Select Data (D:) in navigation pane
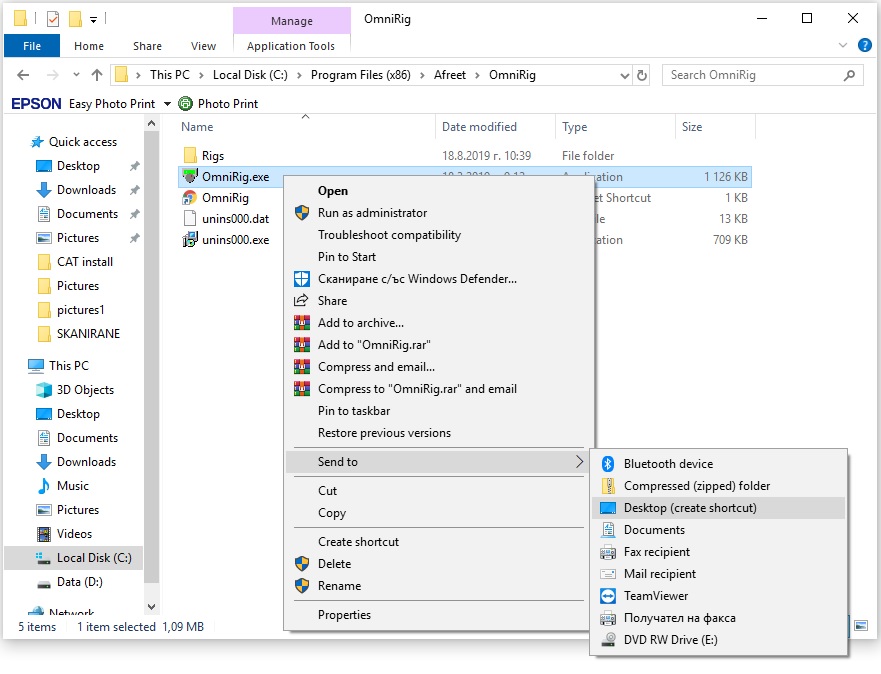 [x=80, y=582]
